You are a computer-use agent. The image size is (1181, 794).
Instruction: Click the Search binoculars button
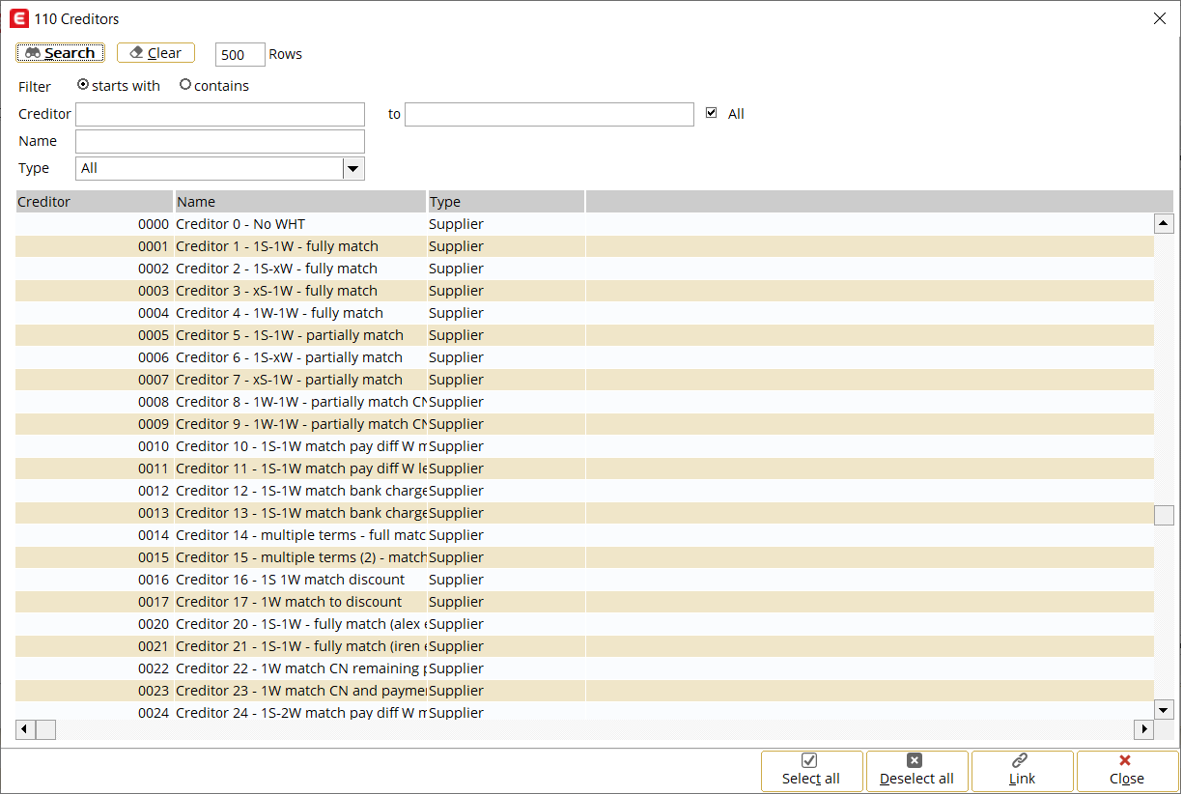(60, 53)
